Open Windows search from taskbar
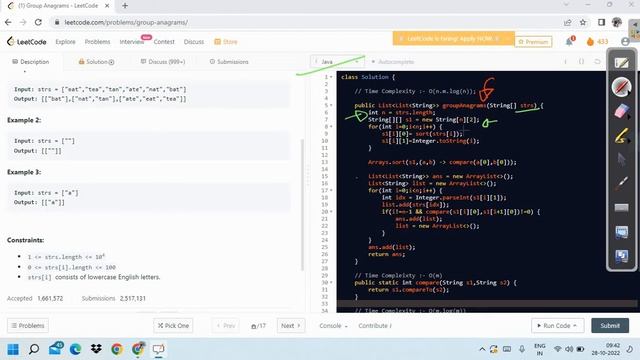 34,349
